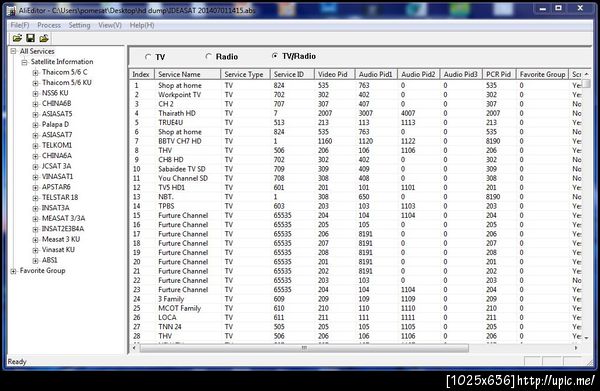
Task: Select the Vinasat KU tree item
Action: (x=58, y=249)
